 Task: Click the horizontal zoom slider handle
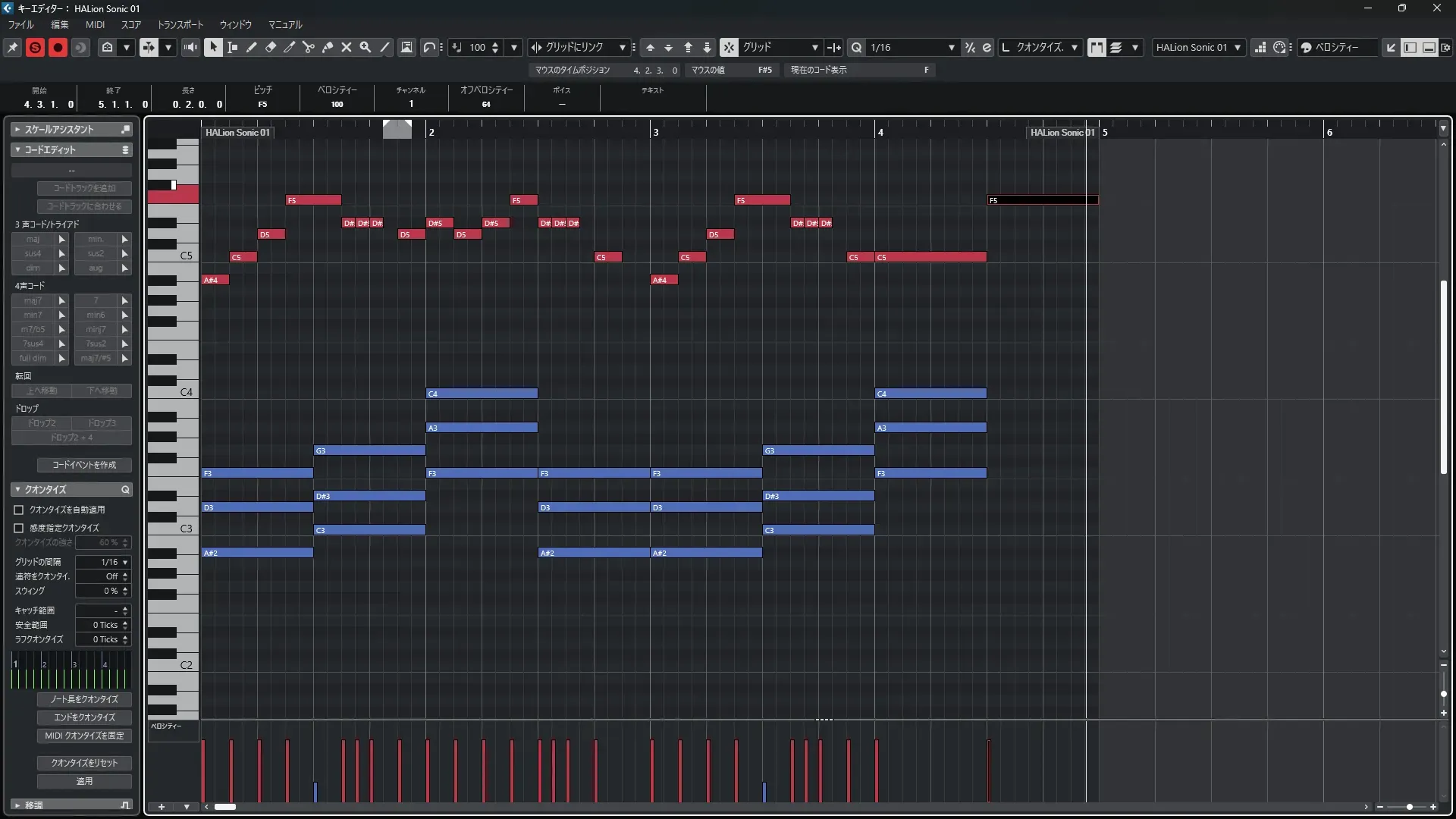pos(1409,807)
